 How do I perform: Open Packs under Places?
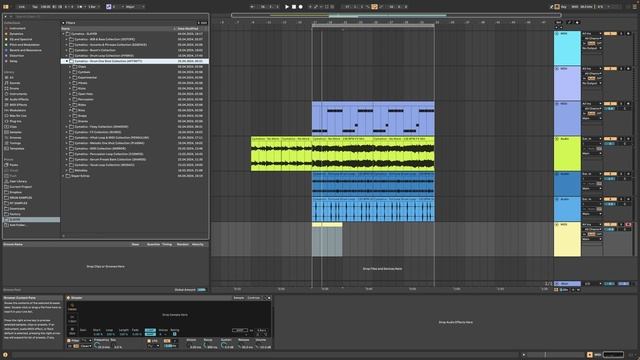pyautogui.click(x=13, y=165)
